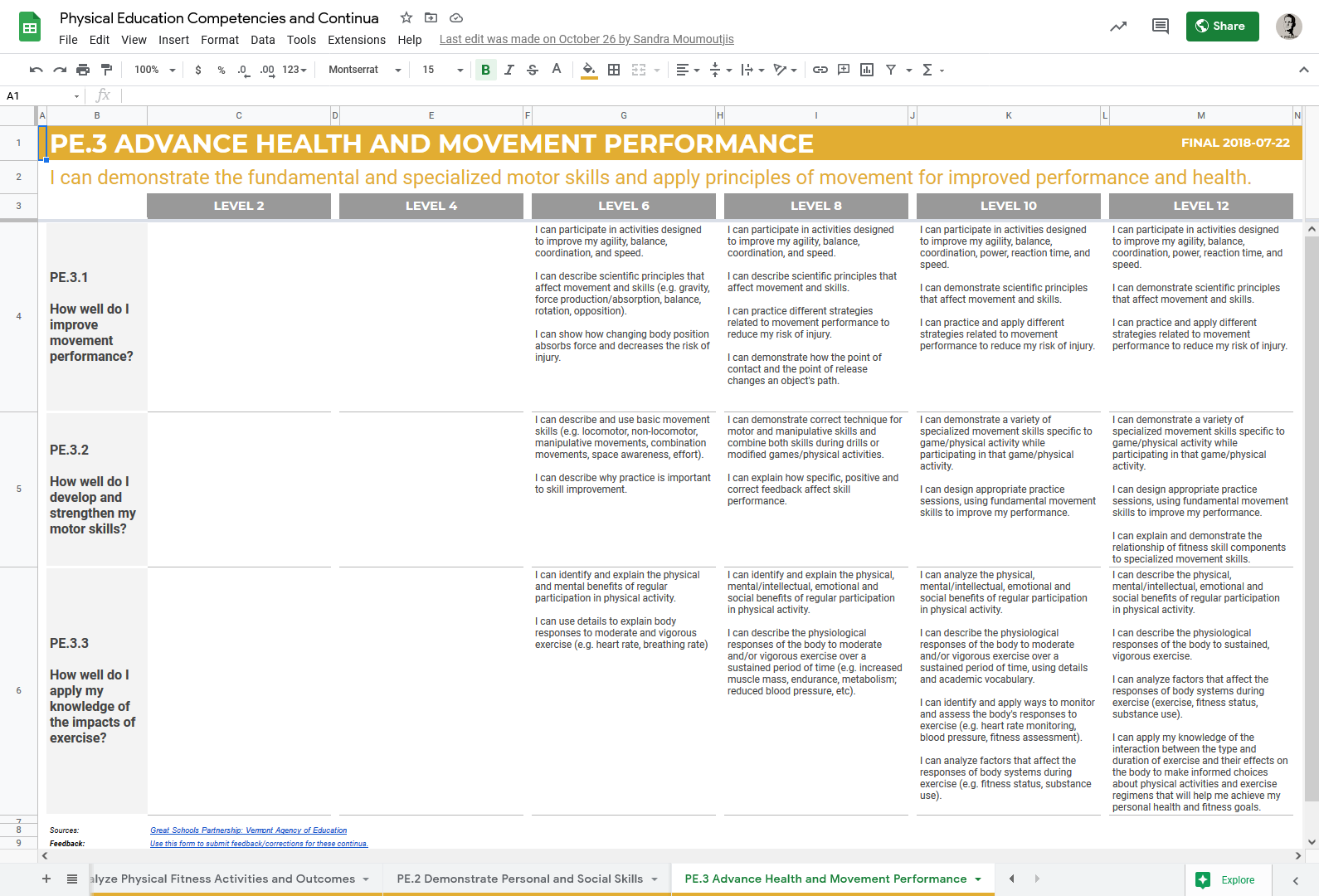Viewport: 1319px width, 896px height.
Task: Click the green Share button
Action: coord(1222,27)
